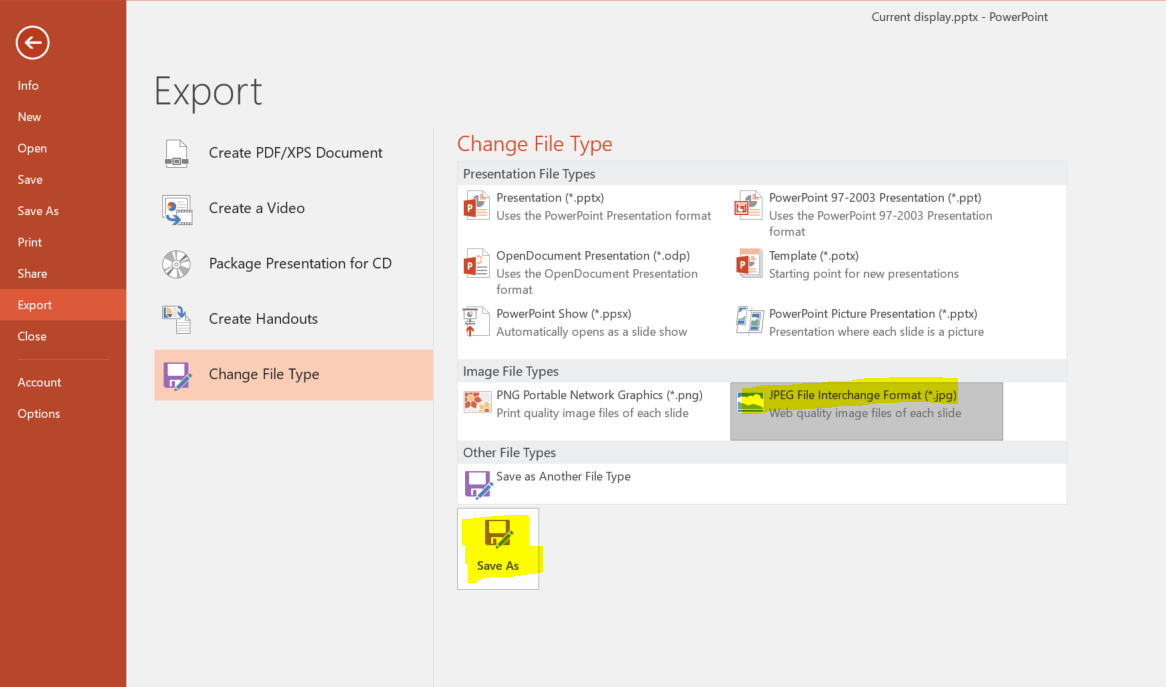1166x687 pixels.
Task: Click the PowerPoint 97-2003 Presentation icon
Action: (749, 205)
